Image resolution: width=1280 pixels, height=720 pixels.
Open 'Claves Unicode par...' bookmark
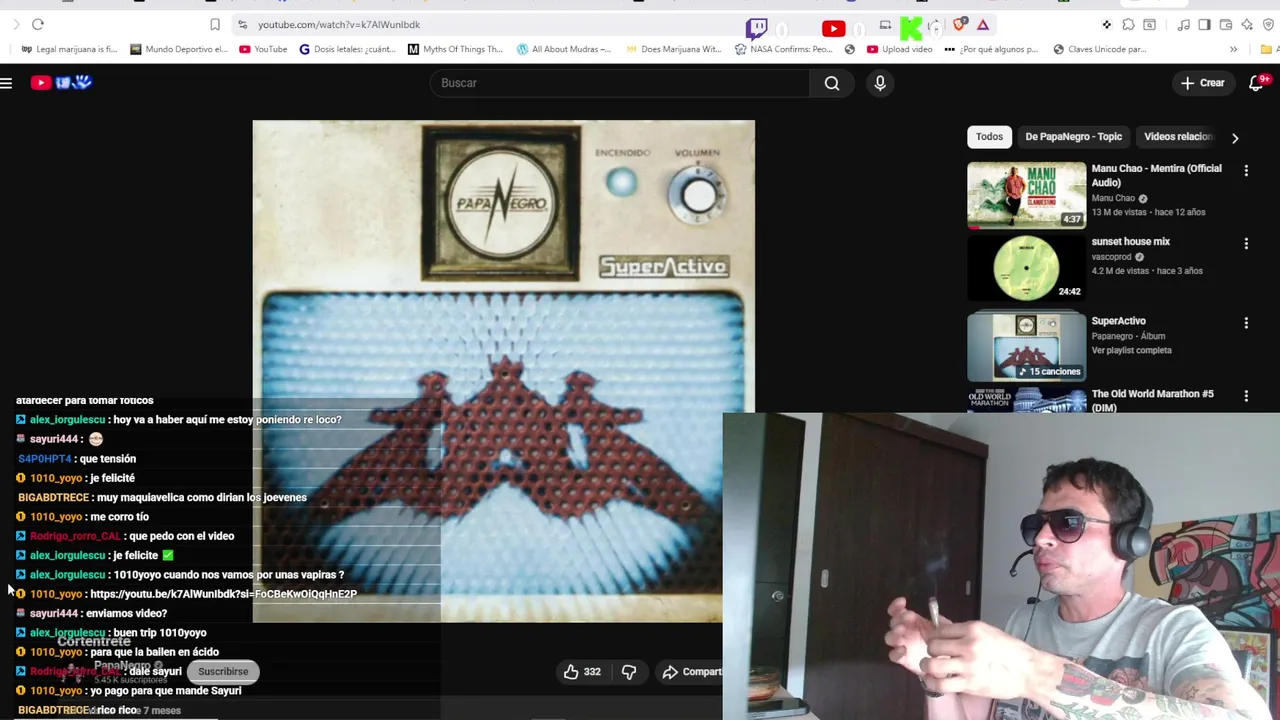(1099, 49)
